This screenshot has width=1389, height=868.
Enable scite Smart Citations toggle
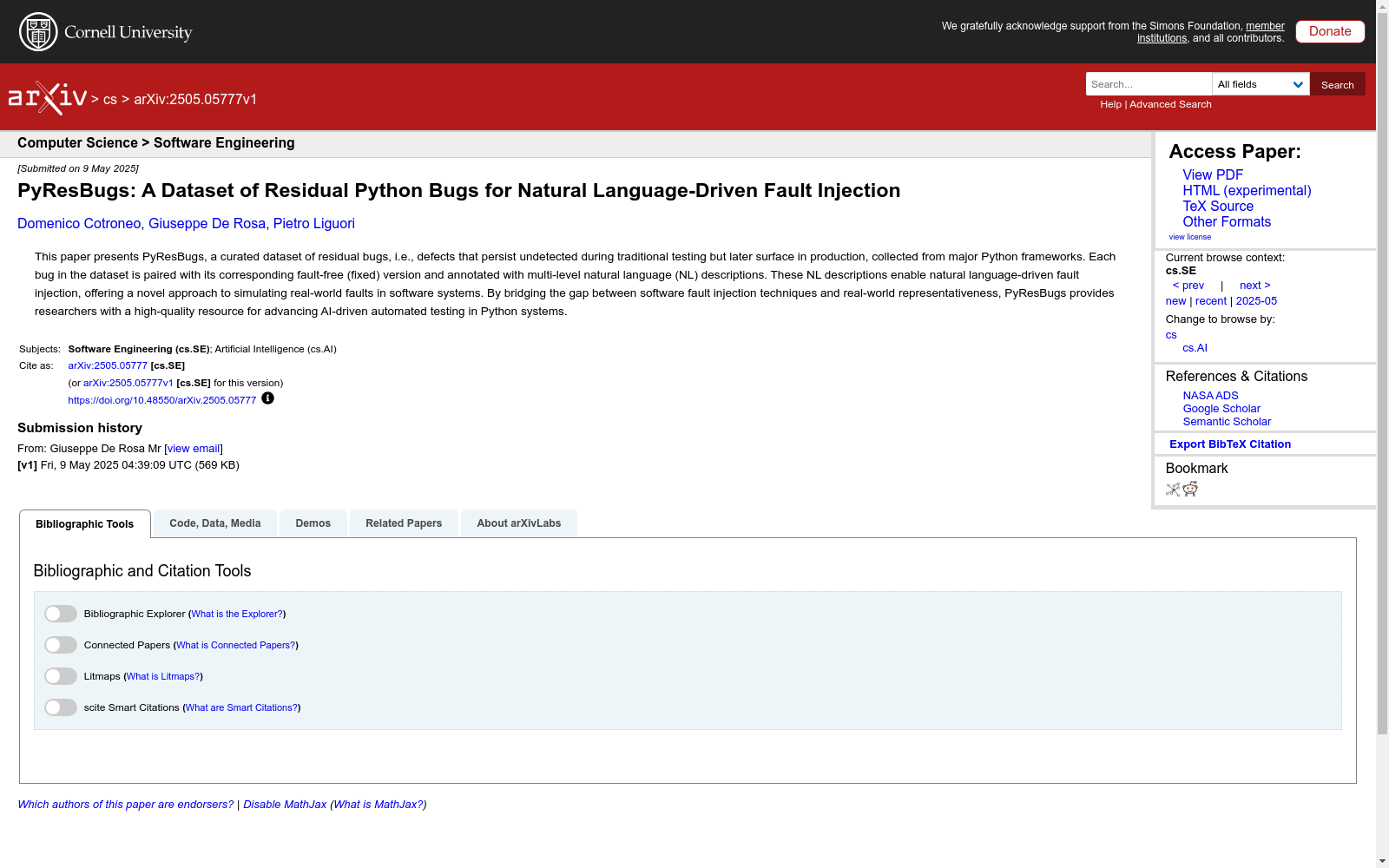(61, 707)
